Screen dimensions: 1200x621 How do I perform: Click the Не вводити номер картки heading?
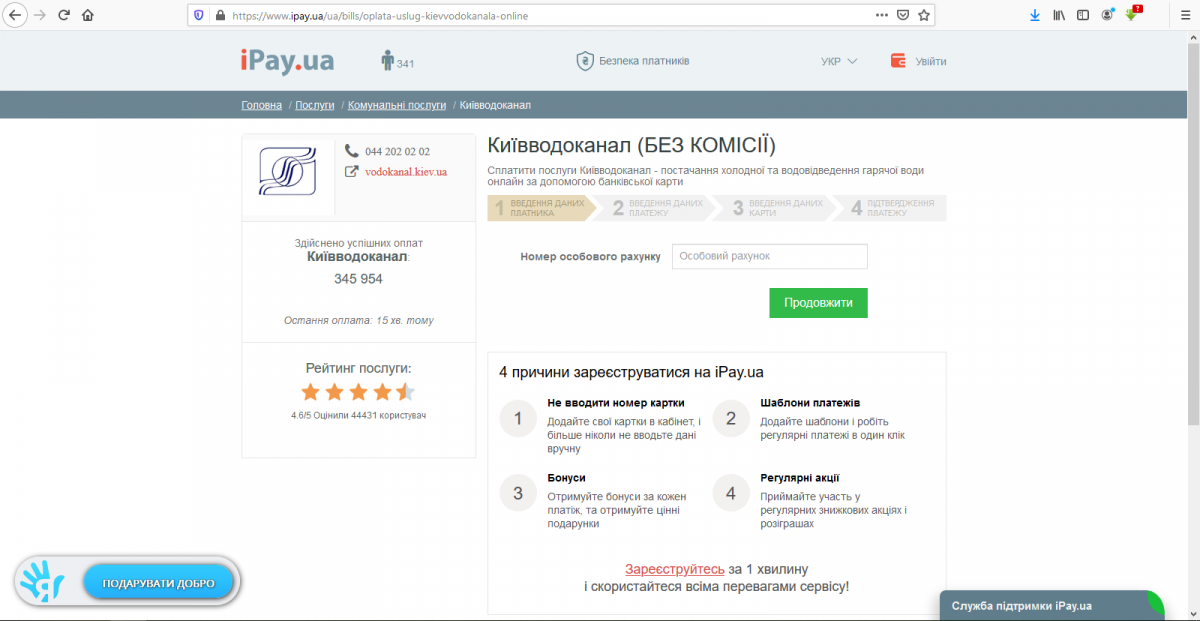pyautogui.click(x=617, y=403)
